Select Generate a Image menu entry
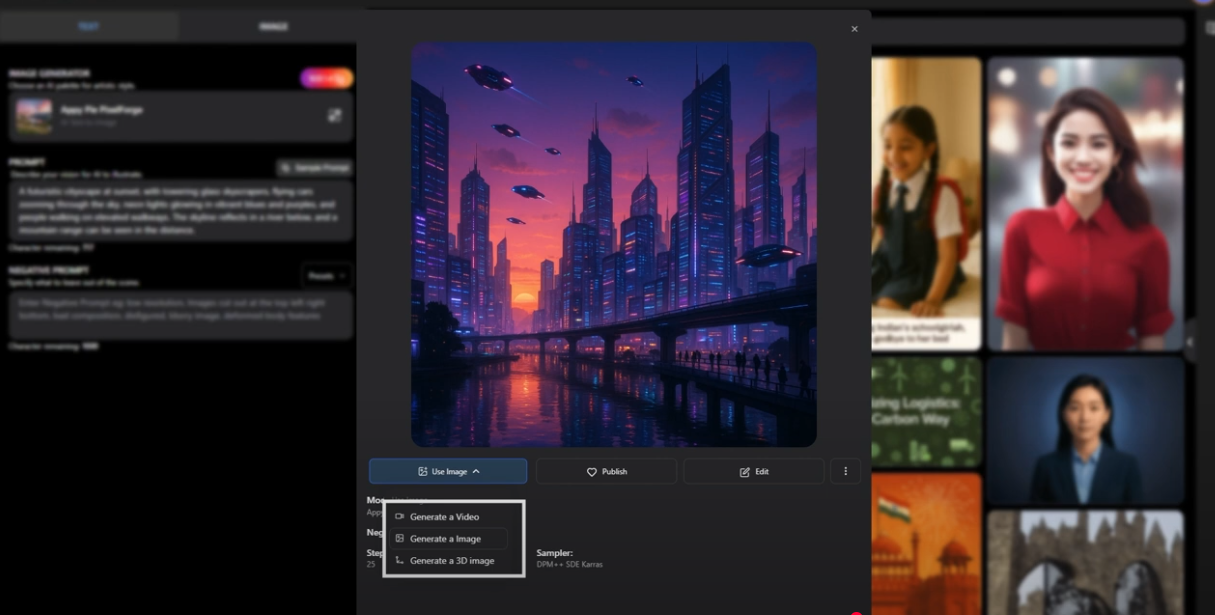 click(x=445, y=539)
